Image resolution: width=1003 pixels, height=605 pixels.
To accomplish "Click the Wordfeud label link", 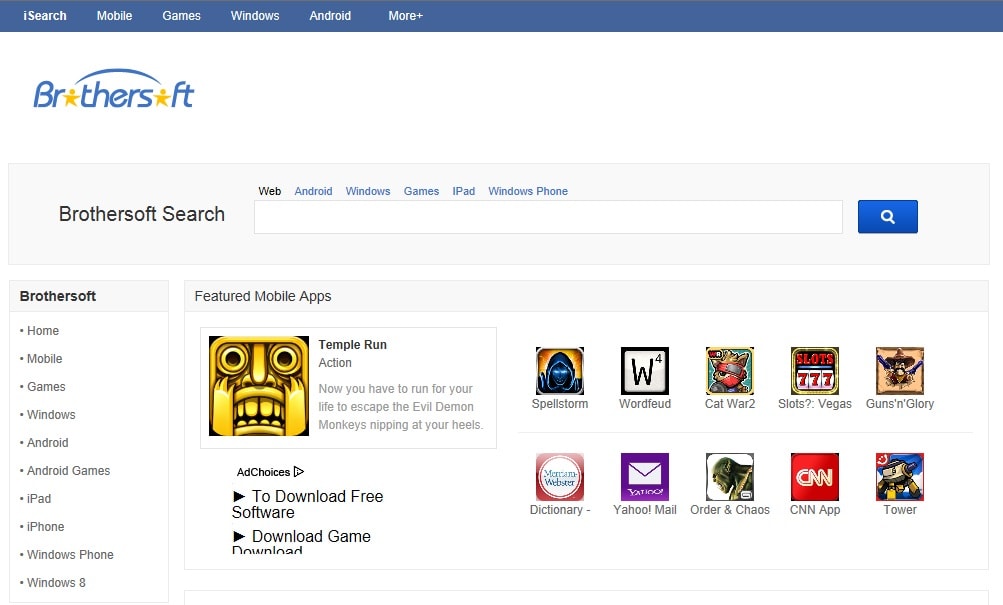I will coord(645,404).
